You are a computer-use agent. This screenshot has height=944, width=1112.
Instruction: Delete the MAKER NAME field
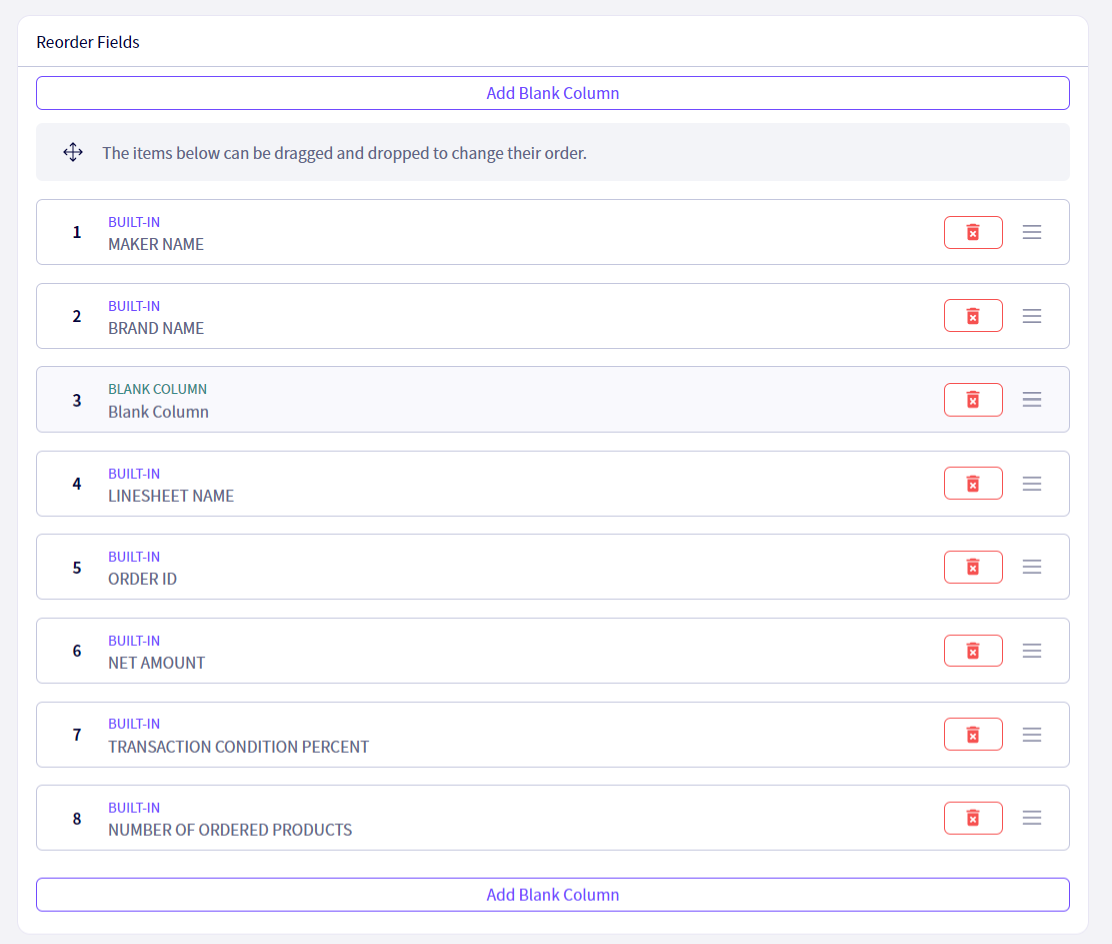[973, 233]
